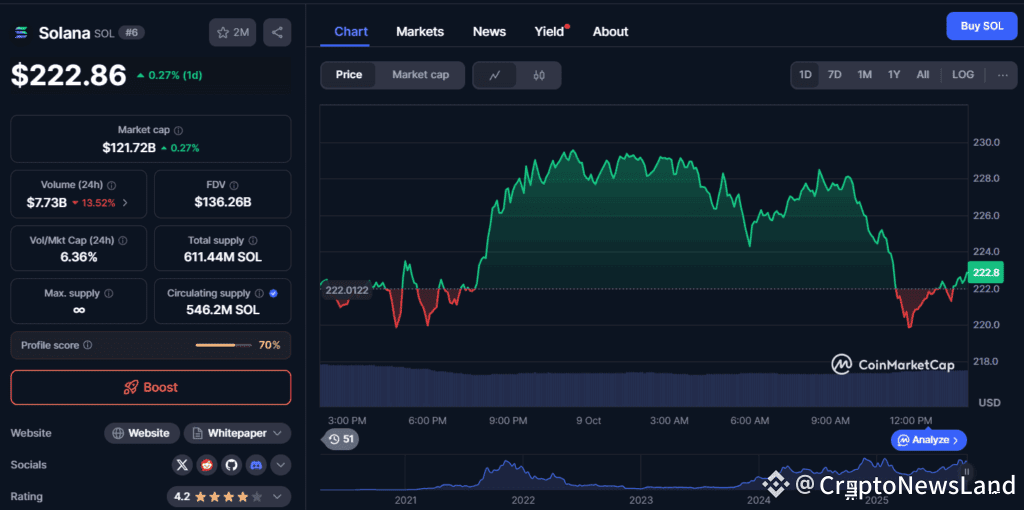Click the Analyze button below chart
Viewport: 1024px width, 510px height.
point(928,440)
